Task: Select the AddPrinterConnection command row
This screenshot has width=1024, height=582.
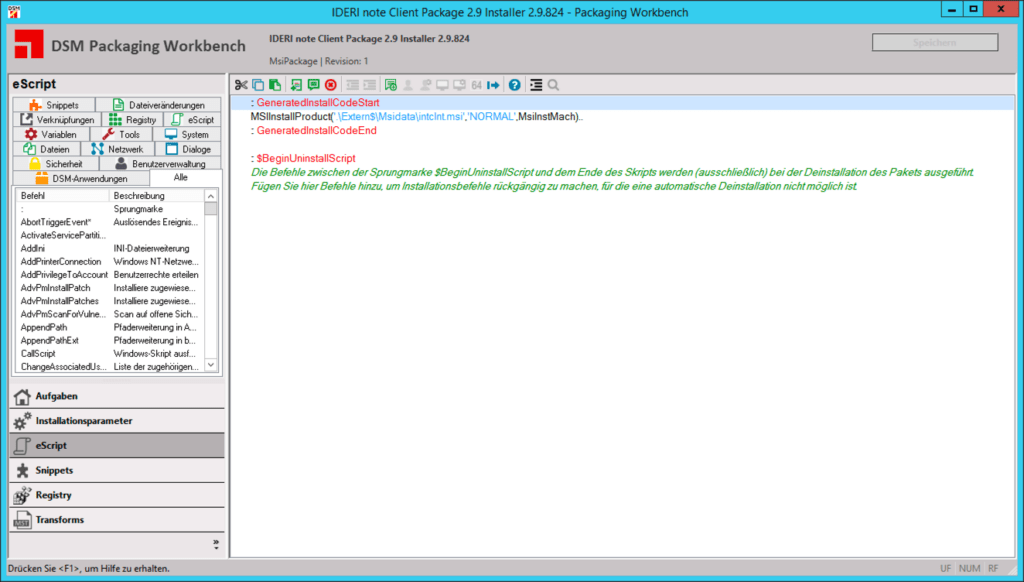Action: 110,261
